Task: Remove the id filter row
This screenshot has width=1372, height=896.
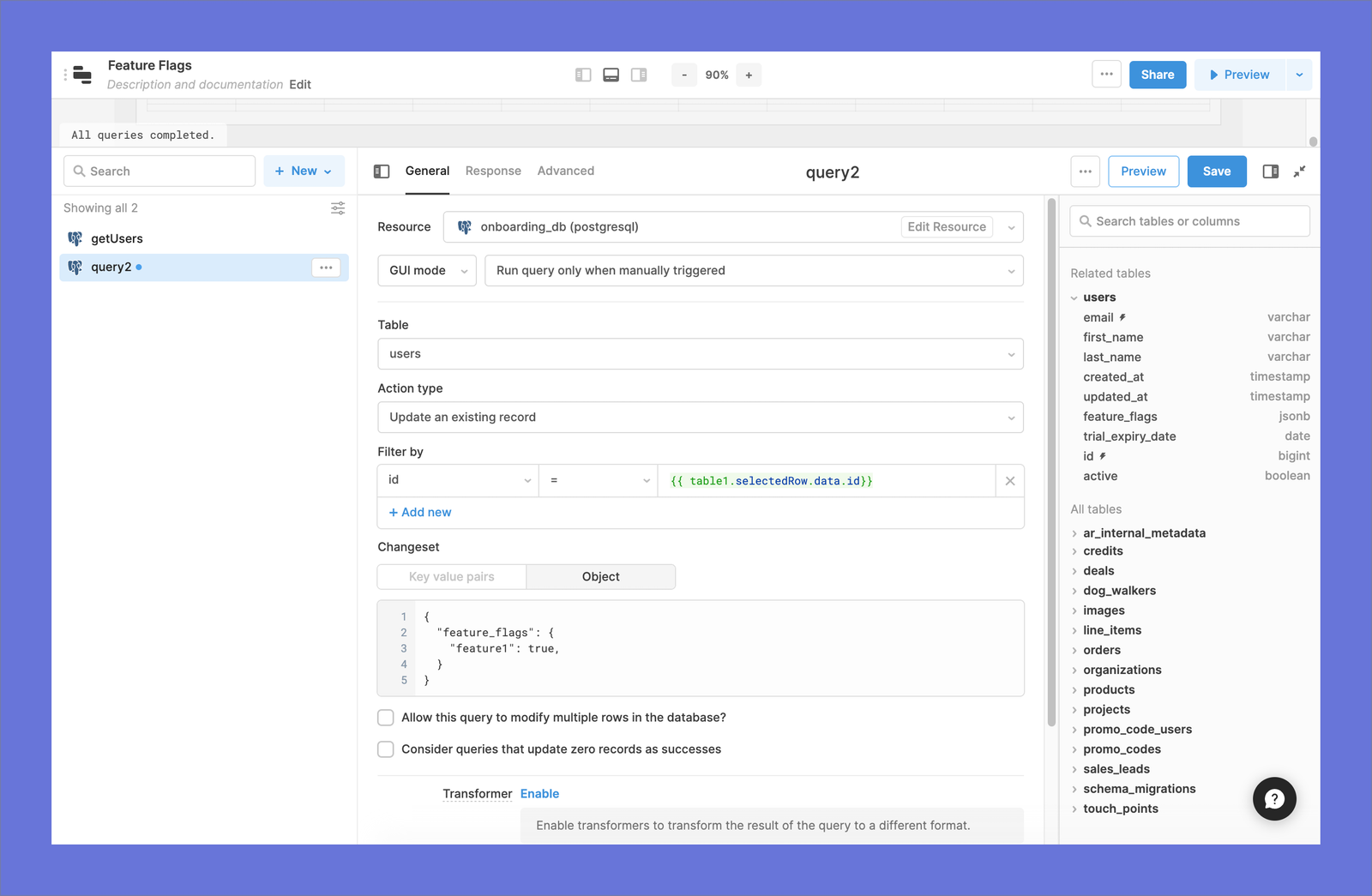Action: click(1010, 481)
